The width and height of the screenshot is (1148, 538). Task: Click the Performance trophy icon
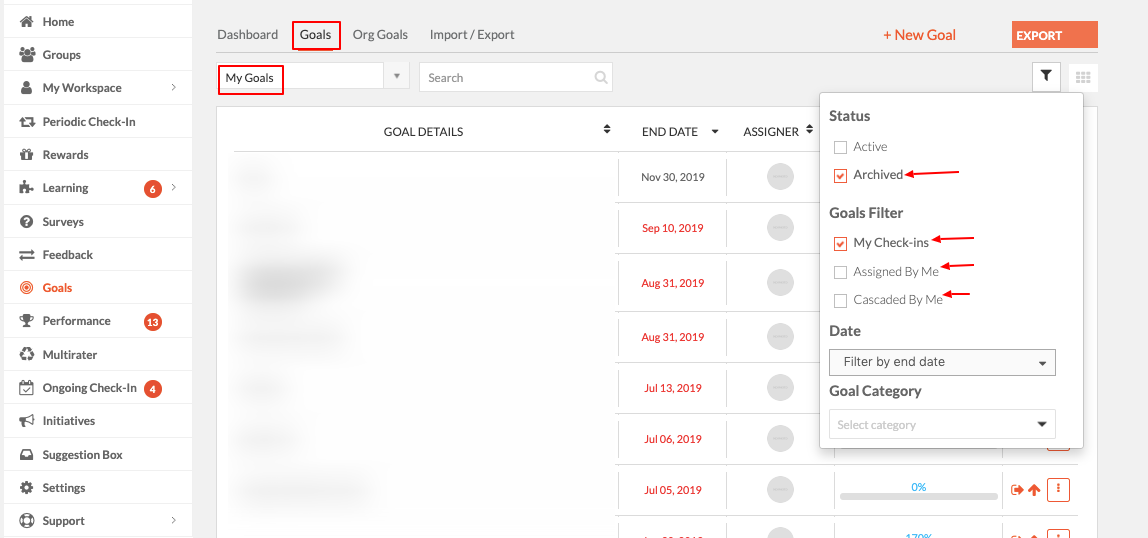[x=27, y=321]
